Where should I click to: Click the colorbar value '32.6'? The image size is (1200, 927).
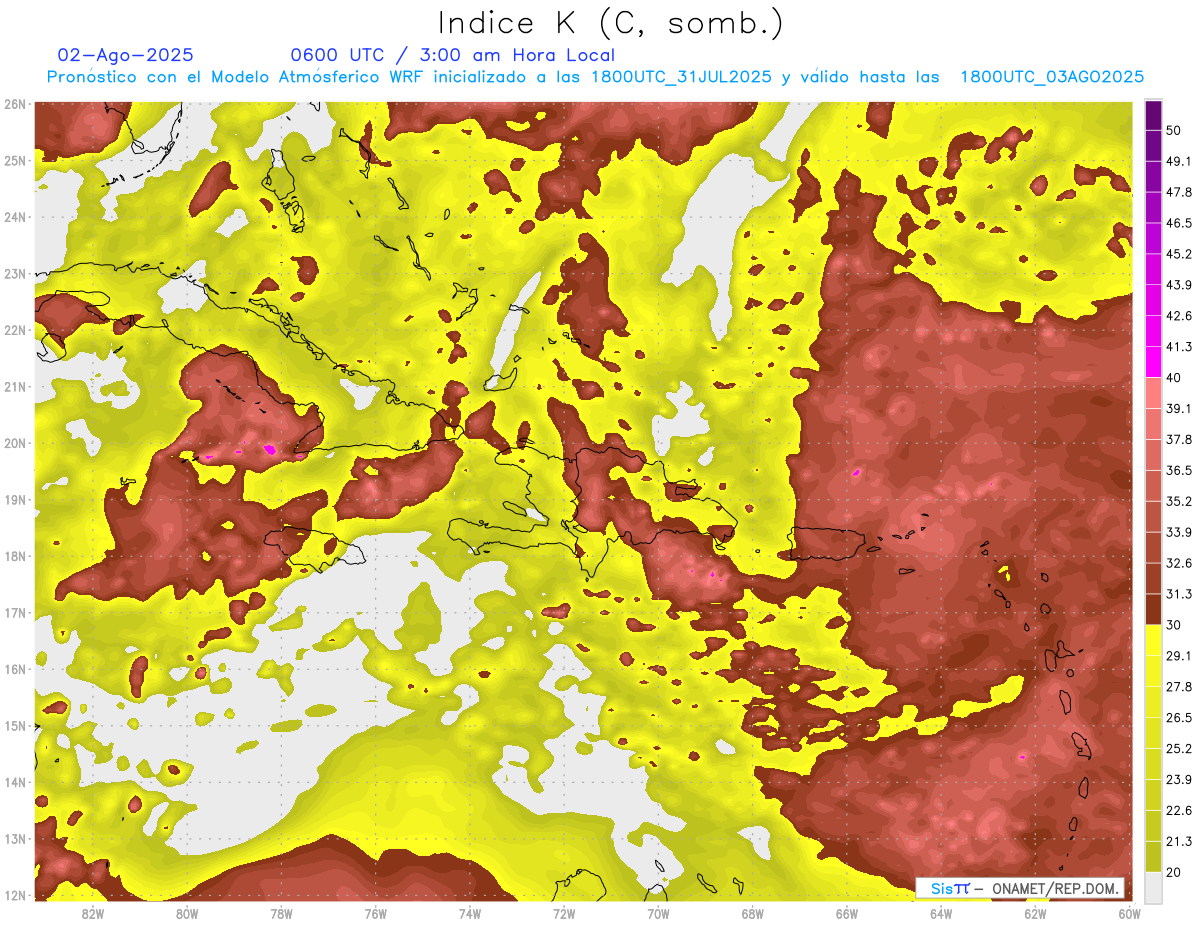[1179, 564]
